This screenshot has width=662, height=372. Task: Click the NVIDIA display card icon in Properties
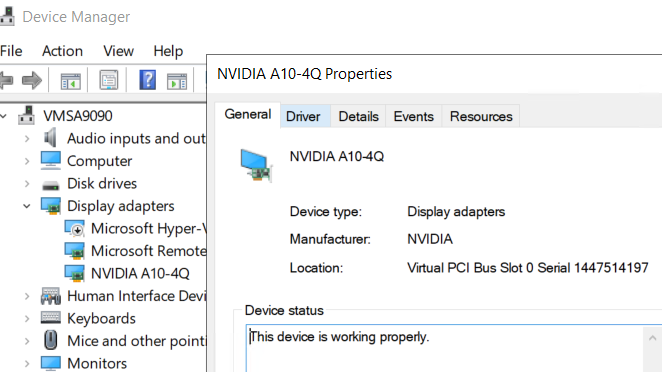(x=256, y=165)
